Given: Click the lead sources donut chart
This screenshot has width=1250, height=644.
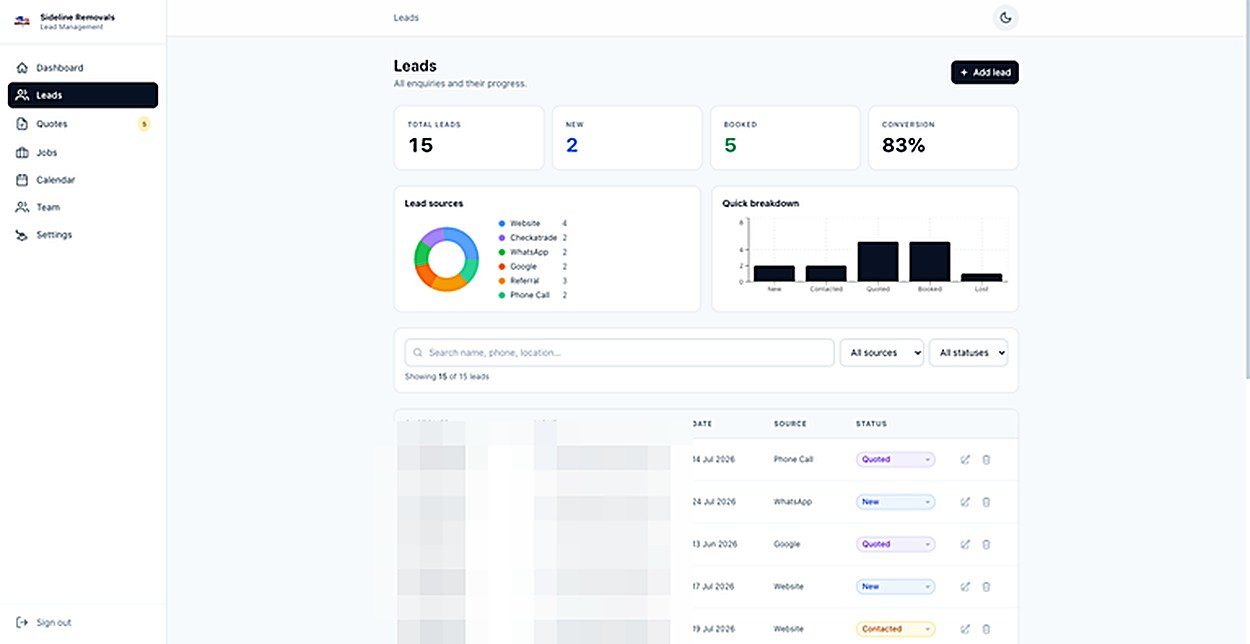Looking at the screenshot, I should click(x=446, y=259).
